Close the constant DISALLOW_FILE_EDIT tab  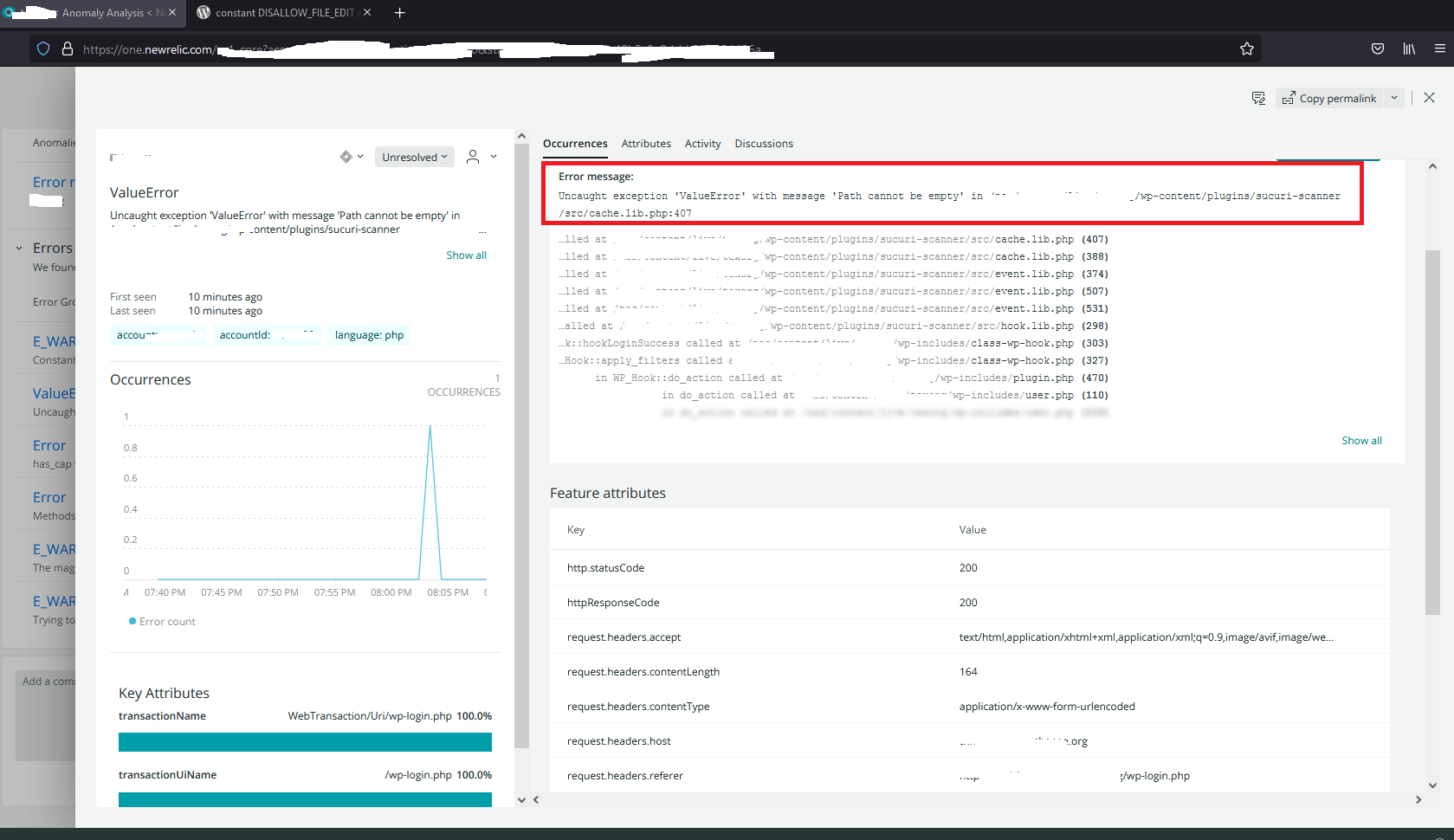pos(367,12)
